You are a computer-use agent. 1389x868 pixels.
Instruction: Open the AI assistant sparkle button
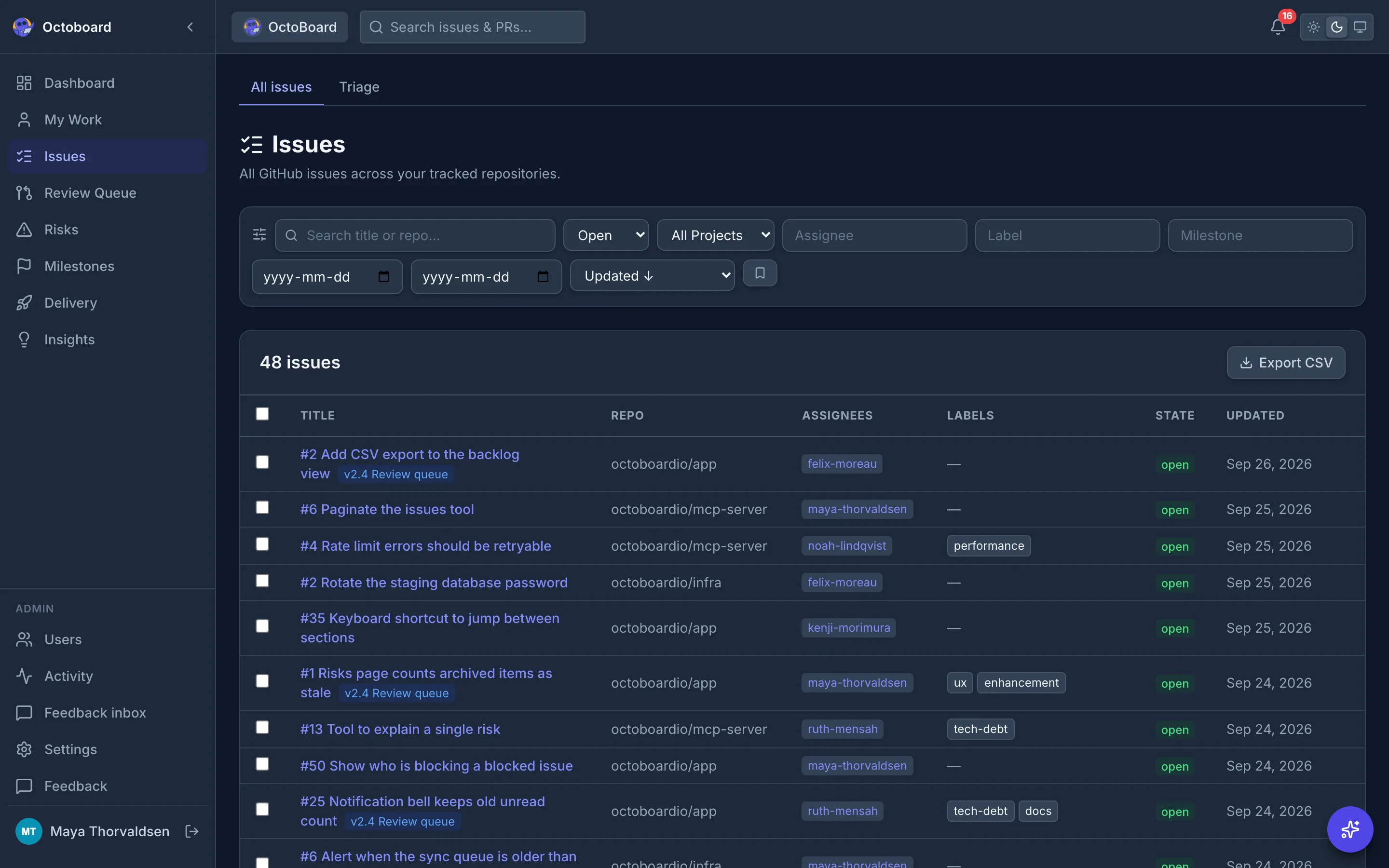(1350, 829)
